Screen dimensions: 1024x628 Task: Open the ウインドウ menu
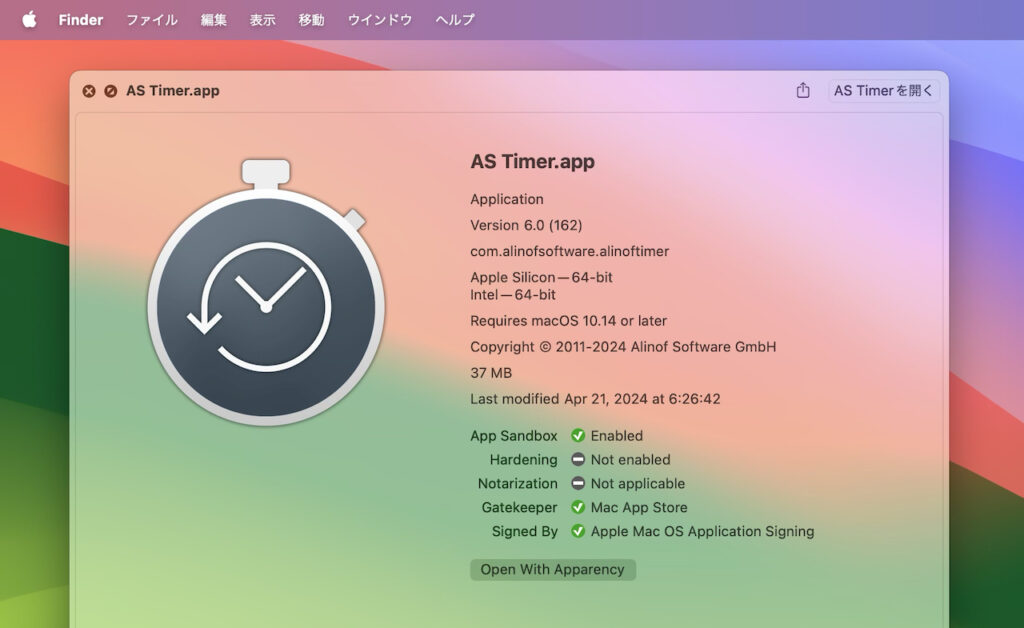379,19
